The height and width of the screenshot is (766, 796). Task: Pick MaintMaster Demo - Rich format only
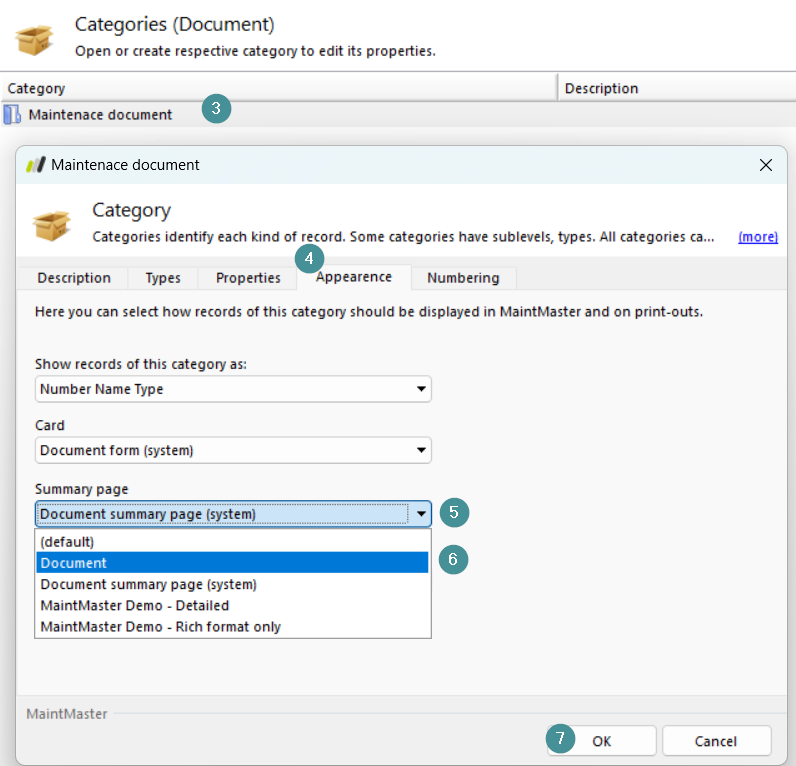(x=233, y=627)
